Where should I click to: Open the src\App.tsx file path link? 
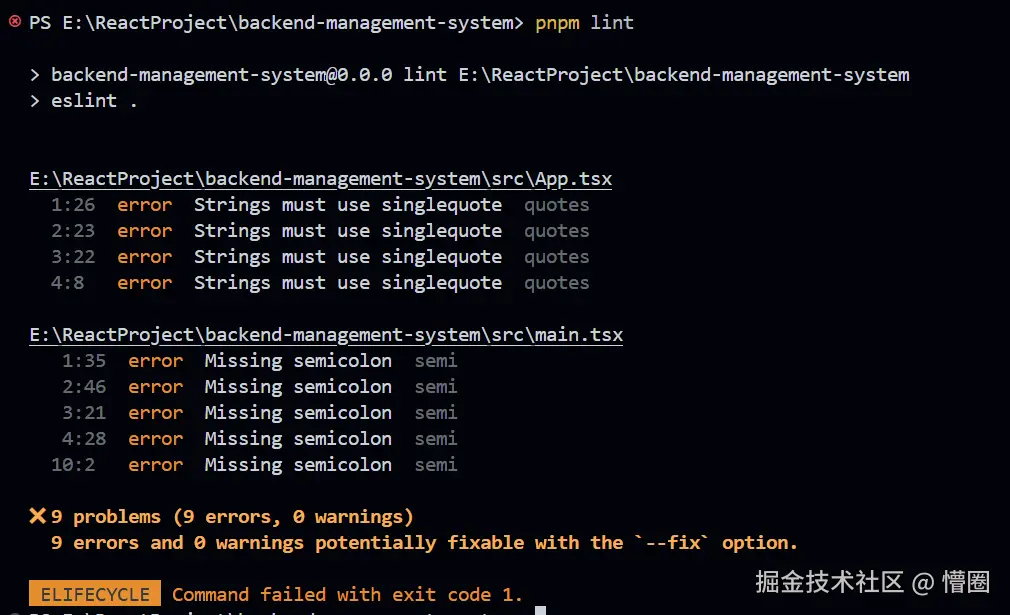click(320, 179)
